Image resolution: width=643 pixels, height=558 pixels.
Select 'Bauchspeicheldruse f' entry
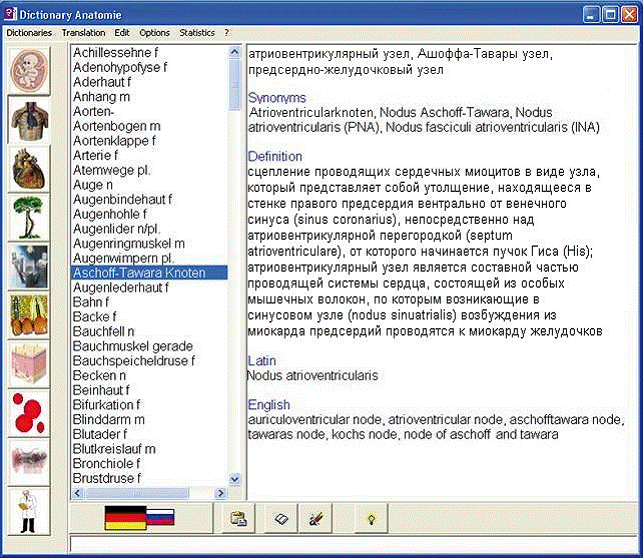[x=134, y=361]
